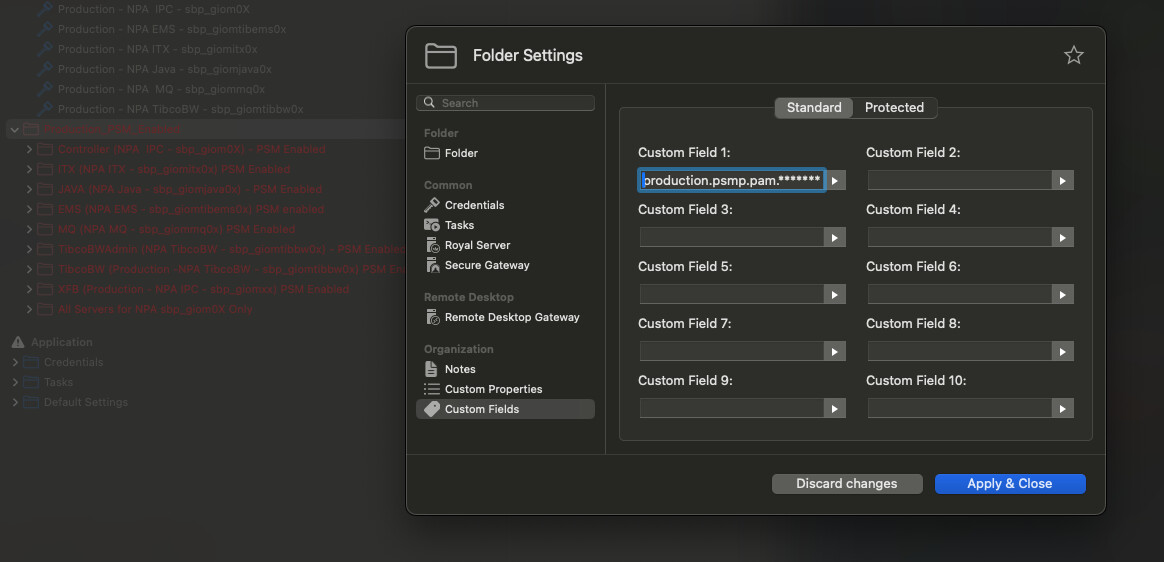Select the Credentials key icon in sidebar

(432, 205)
